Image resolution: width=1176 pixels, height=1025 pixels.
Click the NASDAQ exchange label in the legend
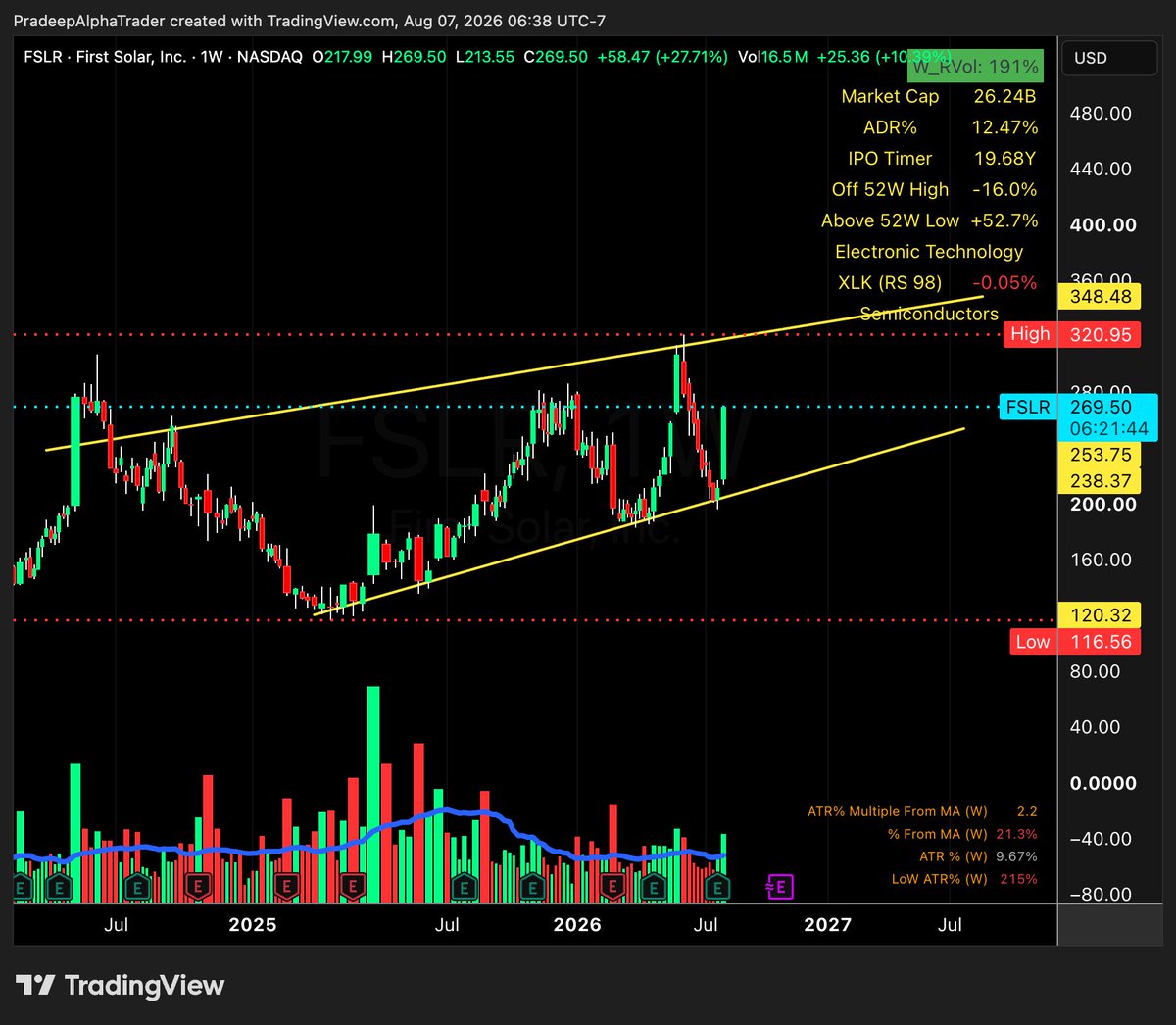[x=269, y=57]
